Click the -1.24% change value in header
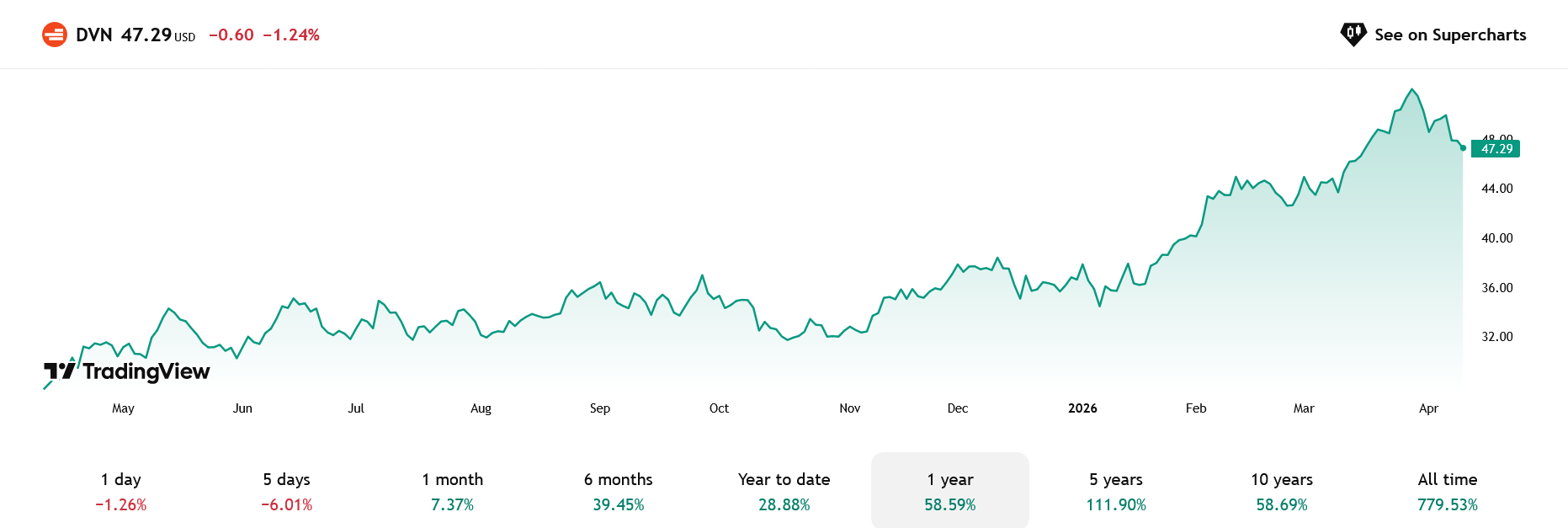Viewport: 1568px width, 528px height. click(291, 35)
